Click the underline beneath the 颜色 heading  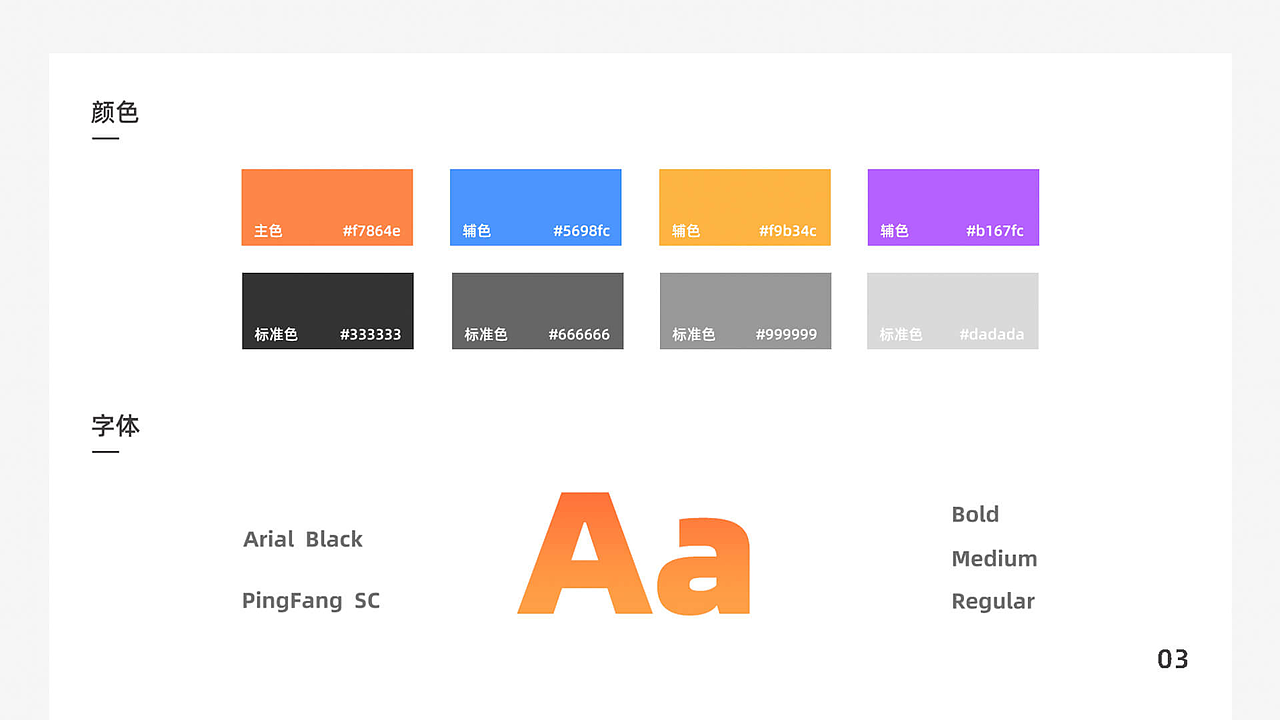pos(105,138)
